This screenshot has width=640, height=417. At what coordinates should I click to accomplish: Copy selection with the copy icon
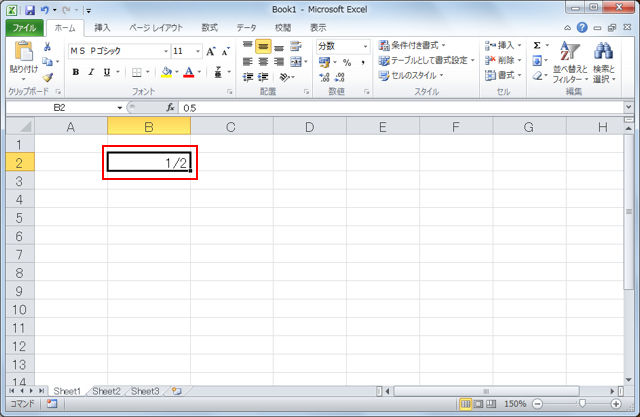(x=47, y=62)
